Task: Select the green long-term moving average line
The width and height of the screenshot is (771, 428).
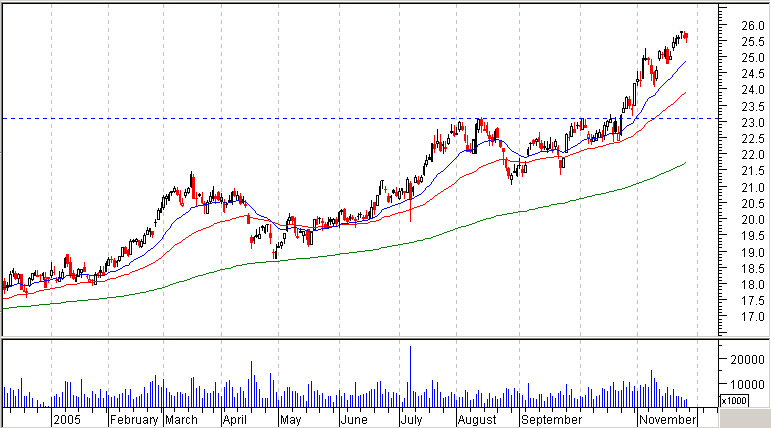Action: (344, 253)
